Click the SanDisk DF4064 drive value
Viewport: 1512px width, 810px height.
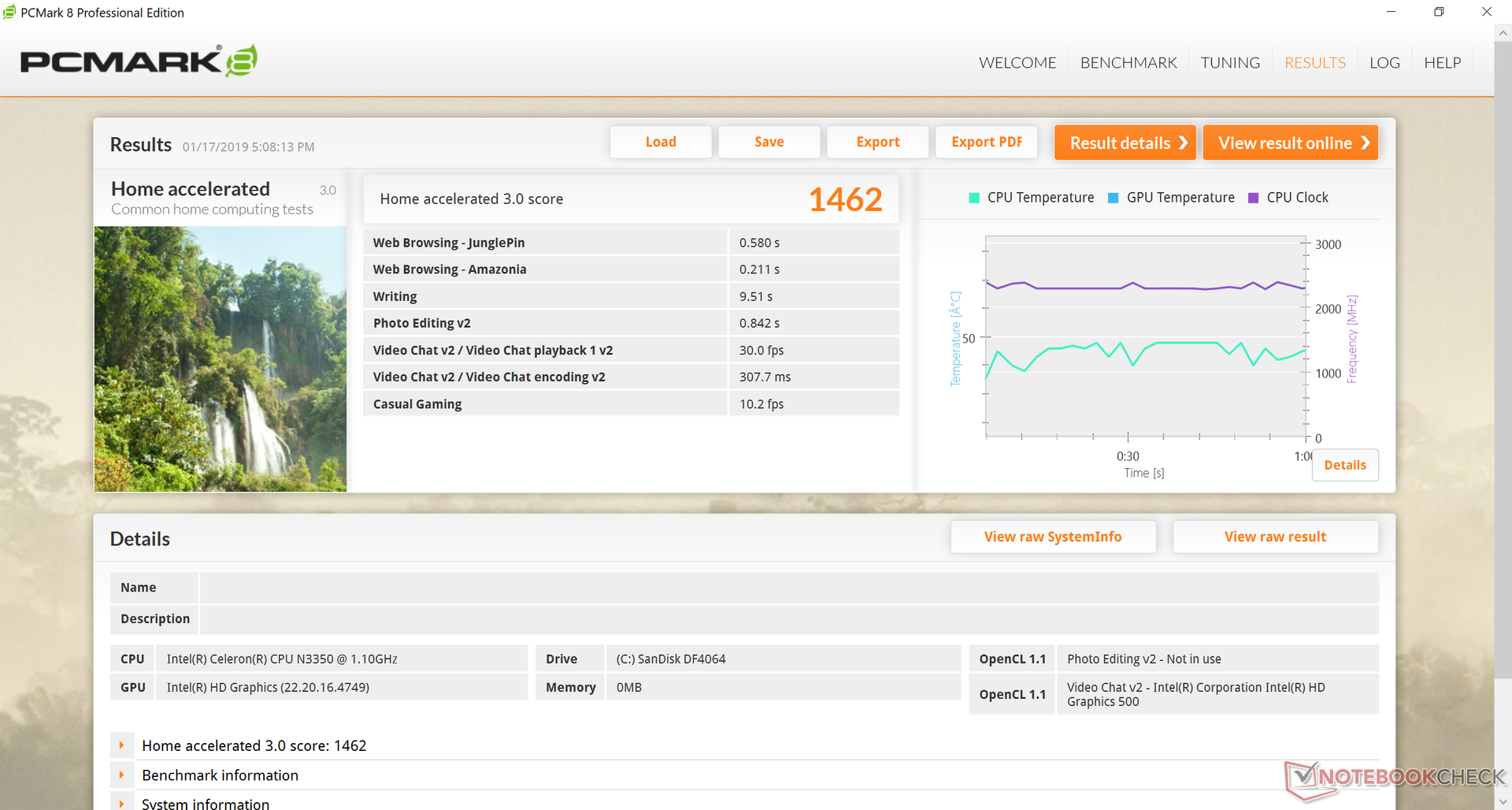point(671,659)
